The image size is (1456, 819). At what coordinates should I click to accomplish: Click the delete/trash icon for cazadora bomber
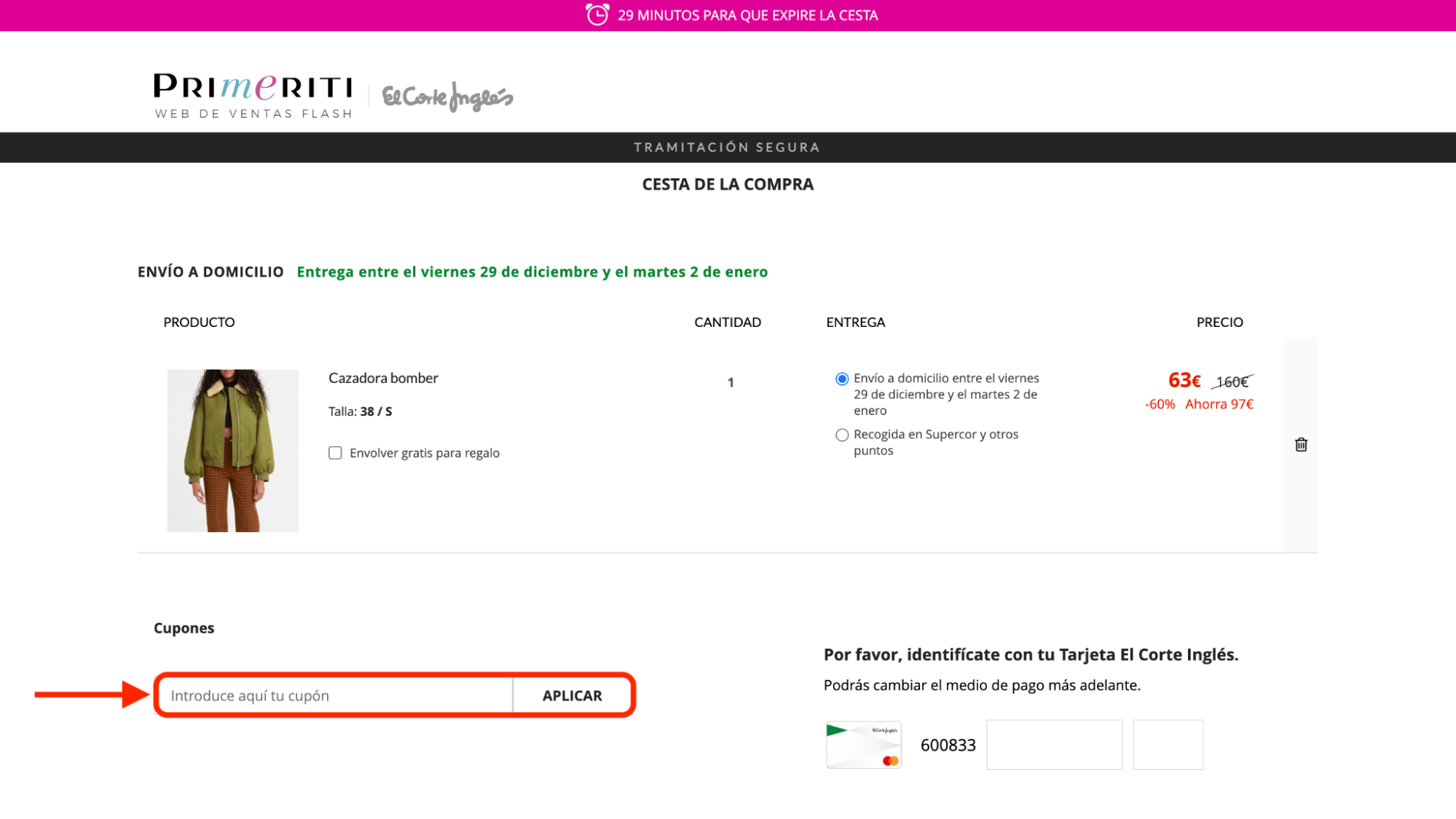click(1300, 444)
